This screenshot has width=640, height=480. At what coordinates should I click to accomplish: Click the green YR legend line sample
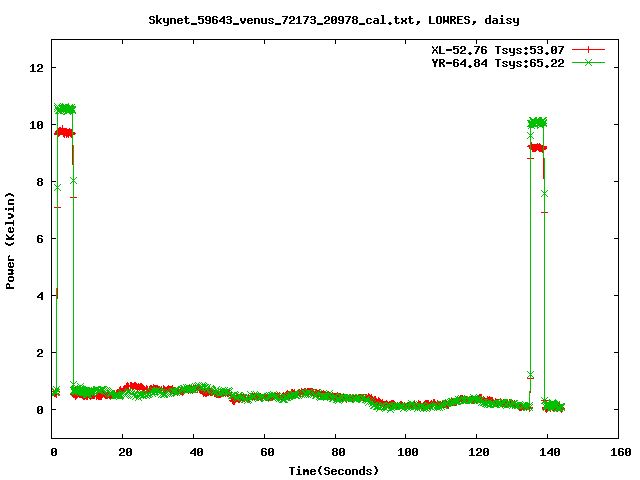click(x=588, y=62)
